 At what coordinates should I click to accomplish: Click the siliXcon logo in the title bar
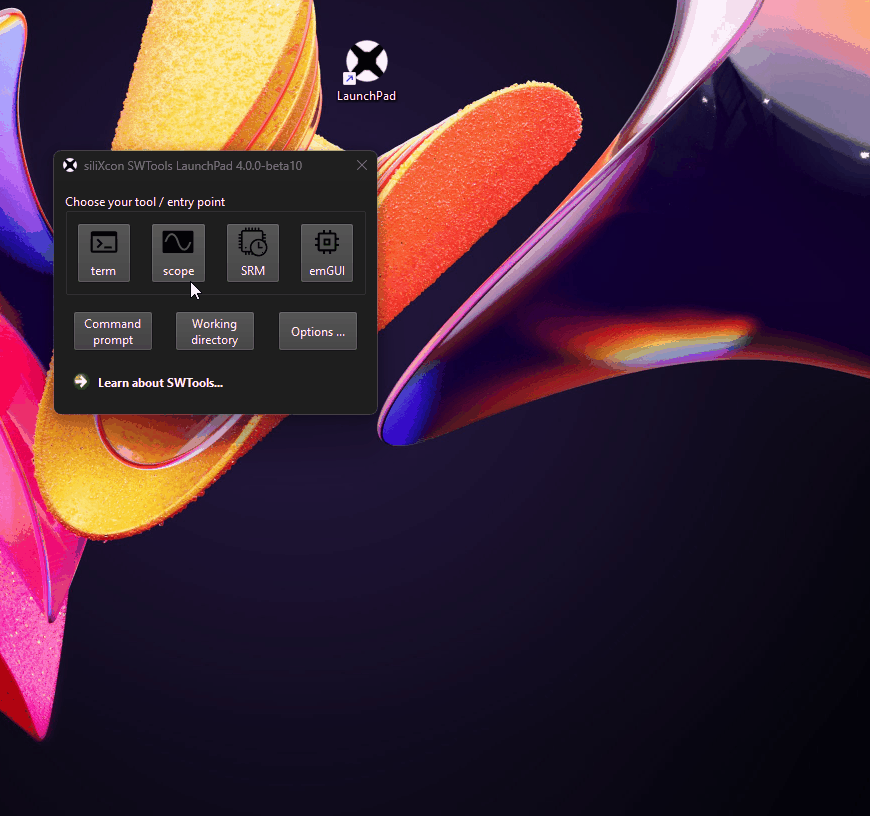pyautogui.click(x=70, y=165)
